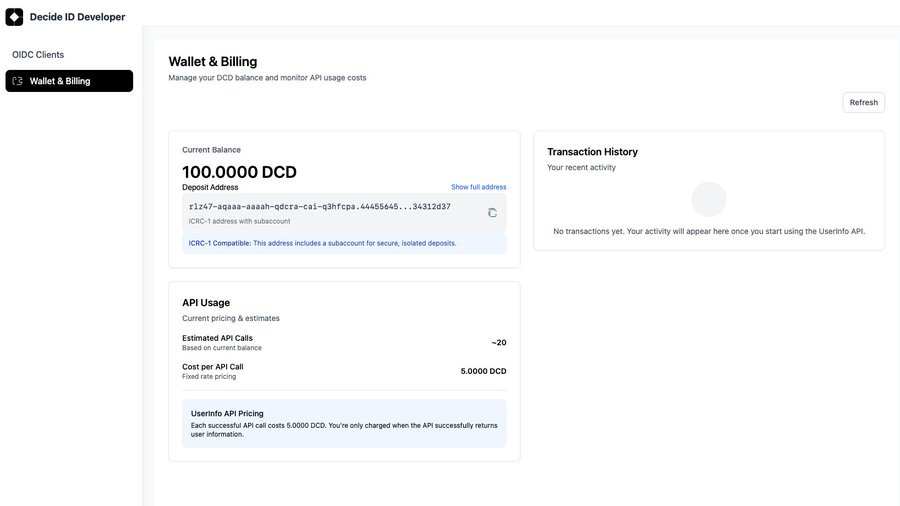900x506 pixels.
Task: Click the Your recent activity subtitle
Action: point(581,168)
